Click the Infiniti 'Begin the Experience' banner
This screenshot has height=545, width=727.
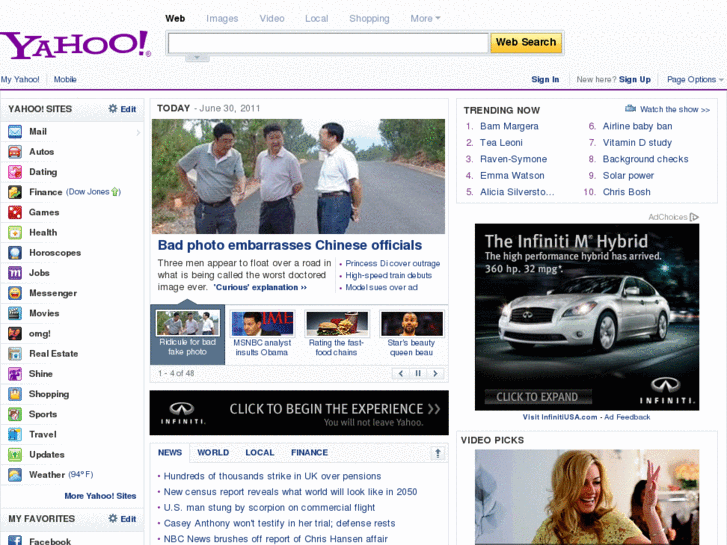[x=299, y=413]
